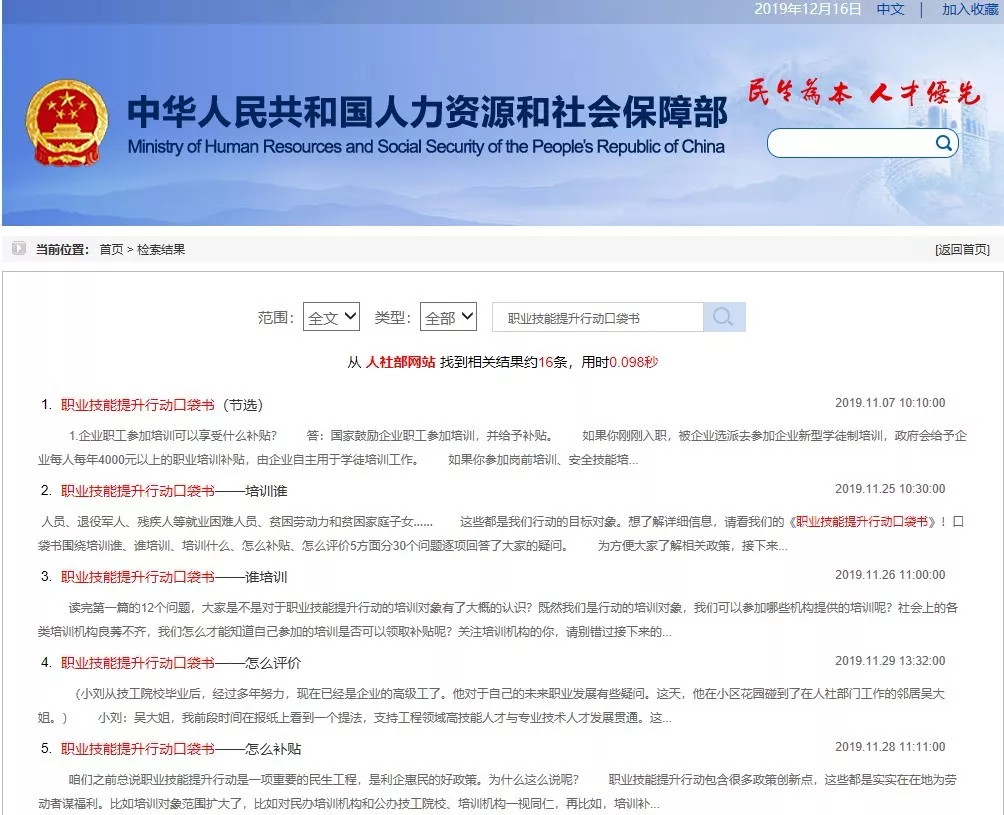
Task: Open the 类型 全部 dropdown
Action: coord(448,317)
